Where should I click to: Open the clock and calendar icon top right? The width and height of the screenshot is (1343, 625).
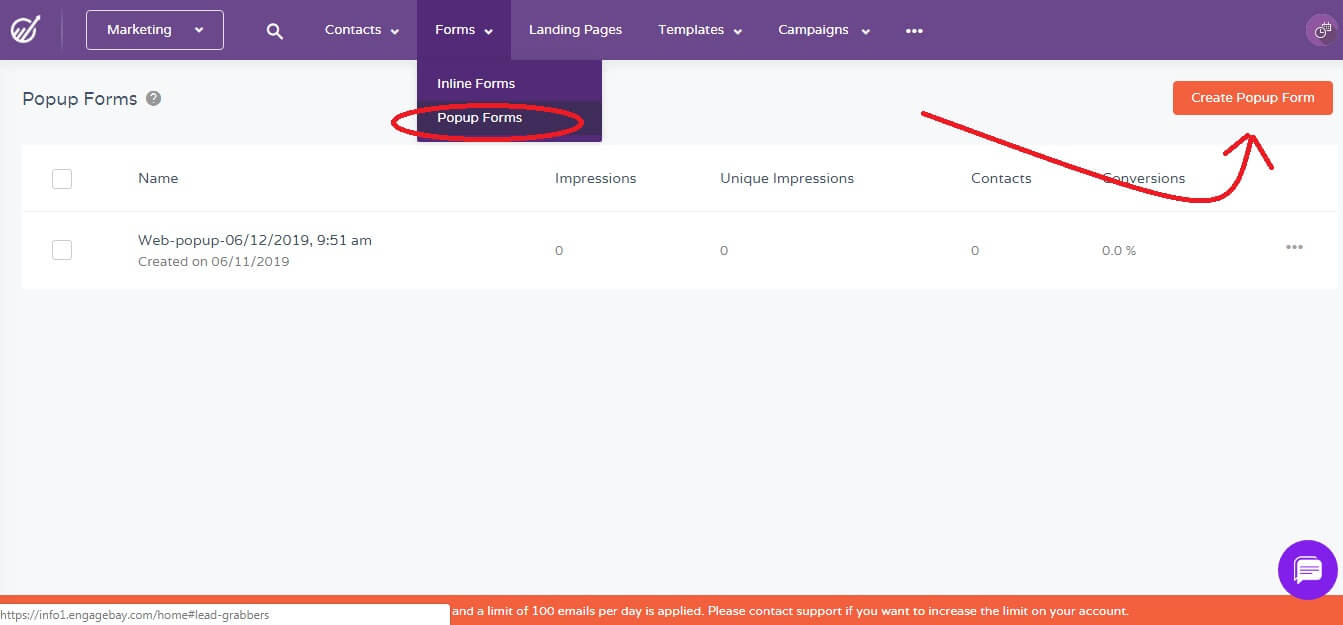tap(1320, 30)
